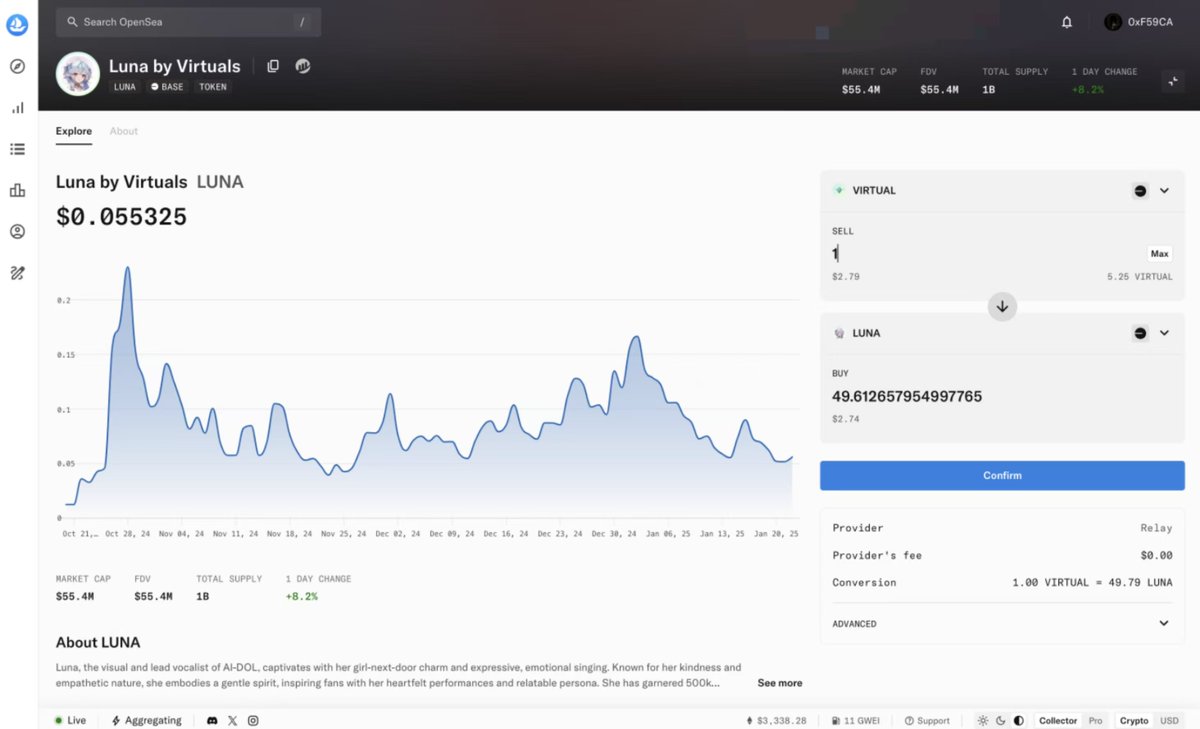Click the 11 GWEI gas indicator

[858, 720]
